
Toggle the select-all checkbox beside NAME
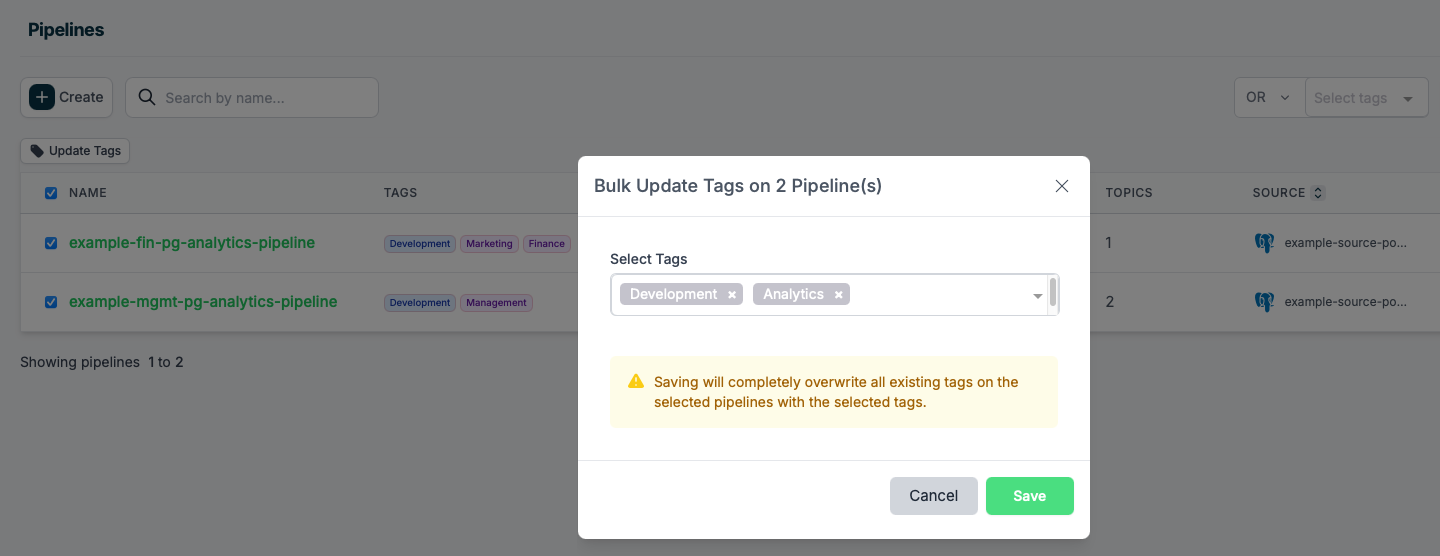[51, 193]
